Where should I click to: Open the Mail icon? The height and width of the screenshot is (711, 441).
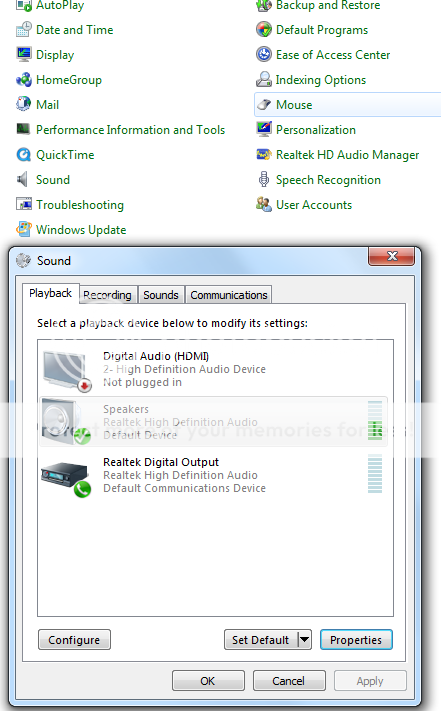tap(24, 104)
